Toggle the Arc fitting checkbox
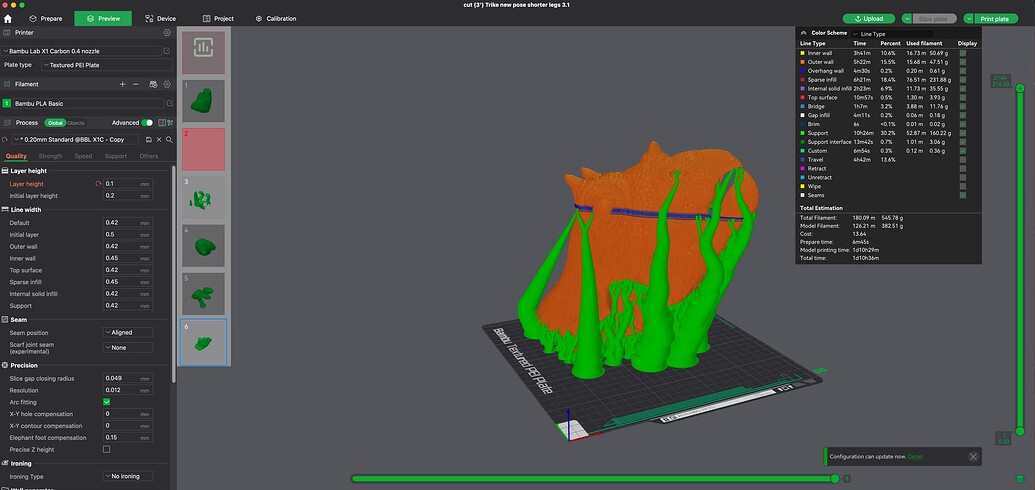 pos(107,402)
